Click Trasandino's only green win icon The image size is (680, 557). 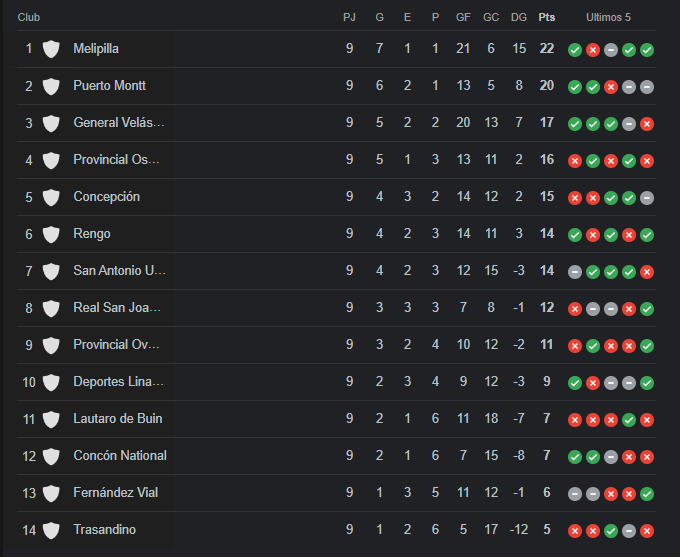tap(611, 531)
